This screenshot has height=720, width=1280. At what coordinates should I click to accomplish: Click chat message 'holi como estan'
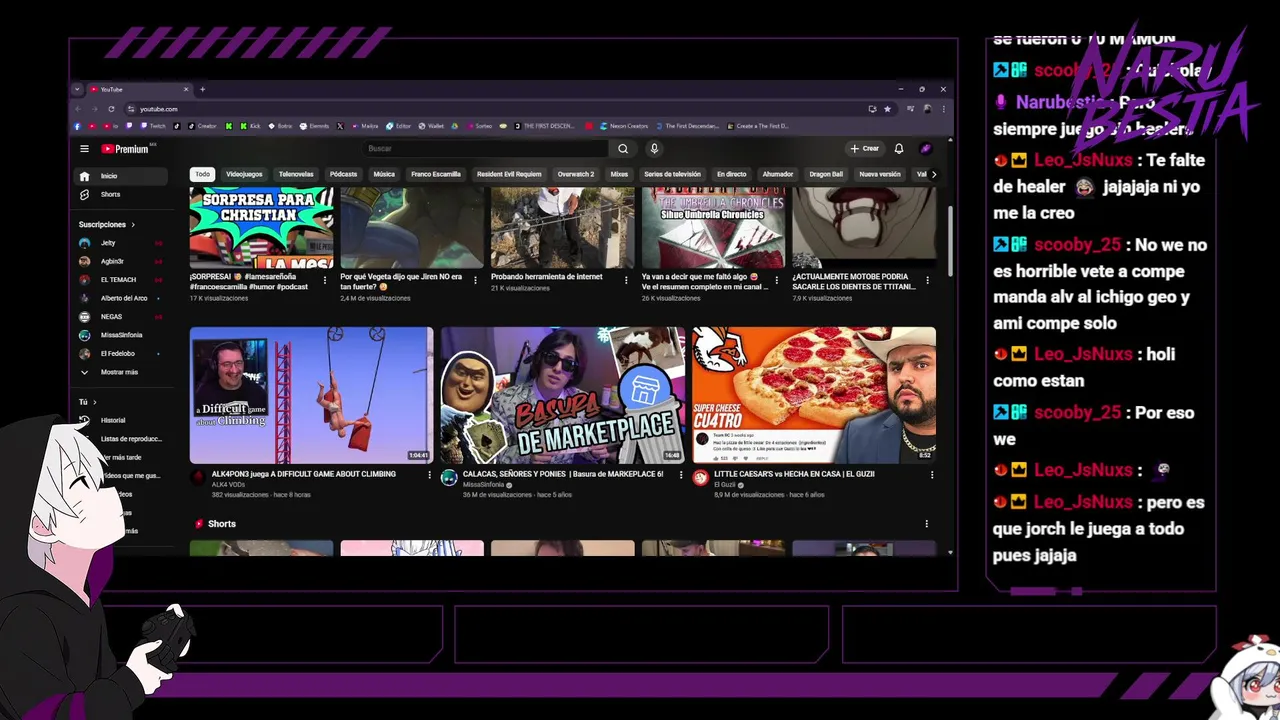1084,367
